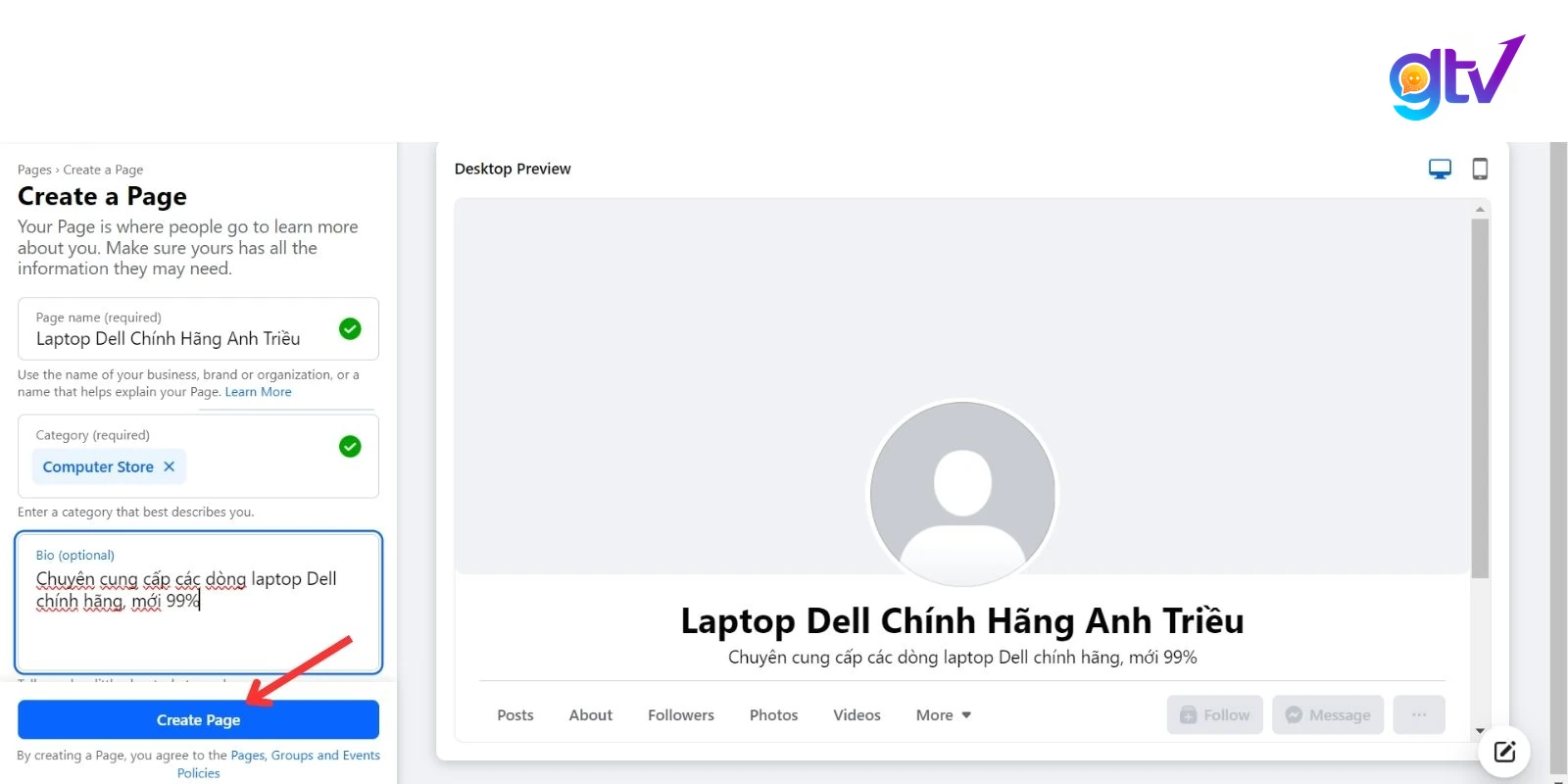Image resolution: width=1568 pixels, height=784 pixels.
Task: Focus the Bio text area
Action: point(198,603)
